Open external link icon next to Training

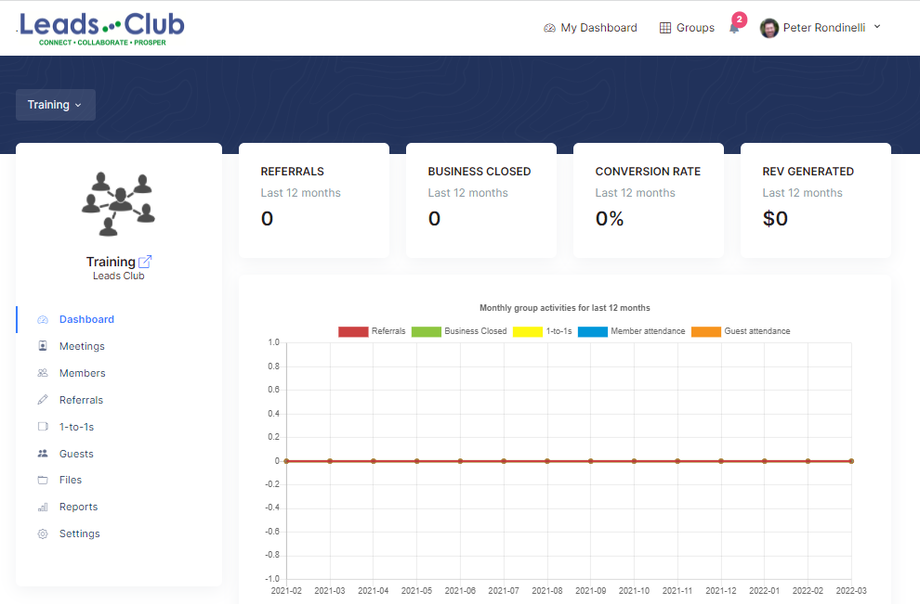coord(145,261)
